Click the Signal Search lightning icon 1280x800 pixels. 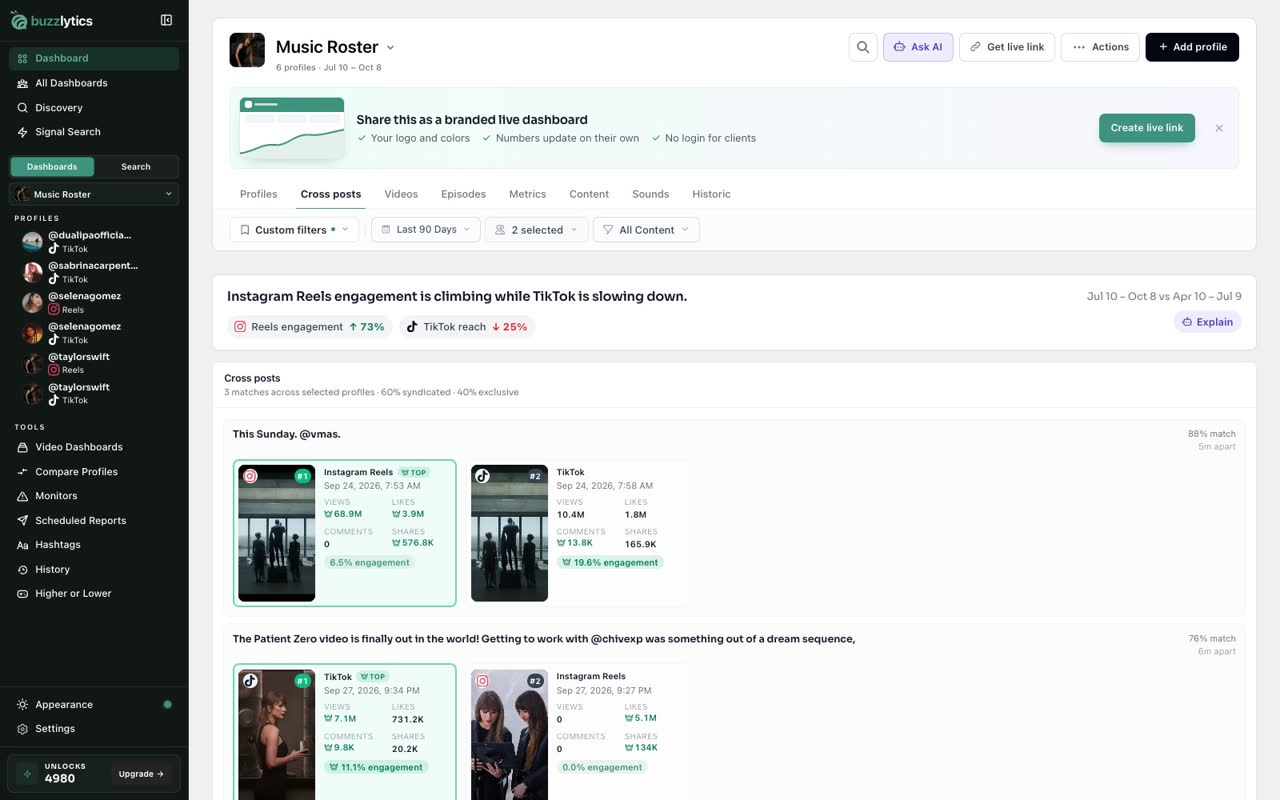(23, 132)
